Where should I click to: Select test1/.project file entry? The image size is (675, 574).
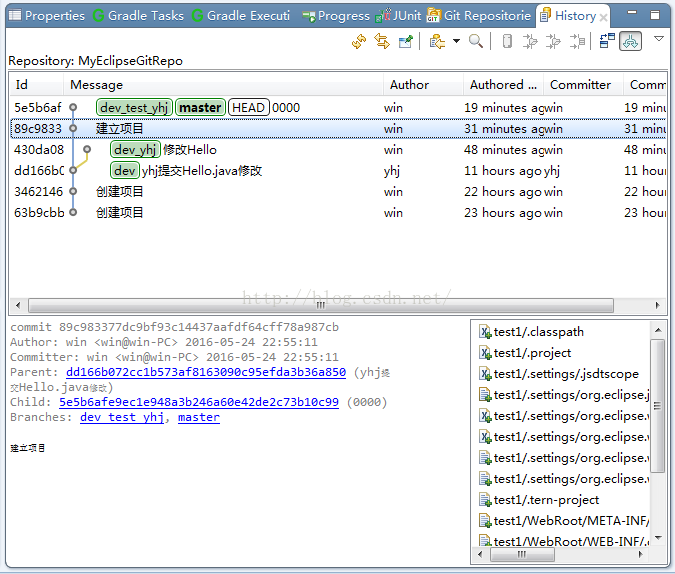525,353
